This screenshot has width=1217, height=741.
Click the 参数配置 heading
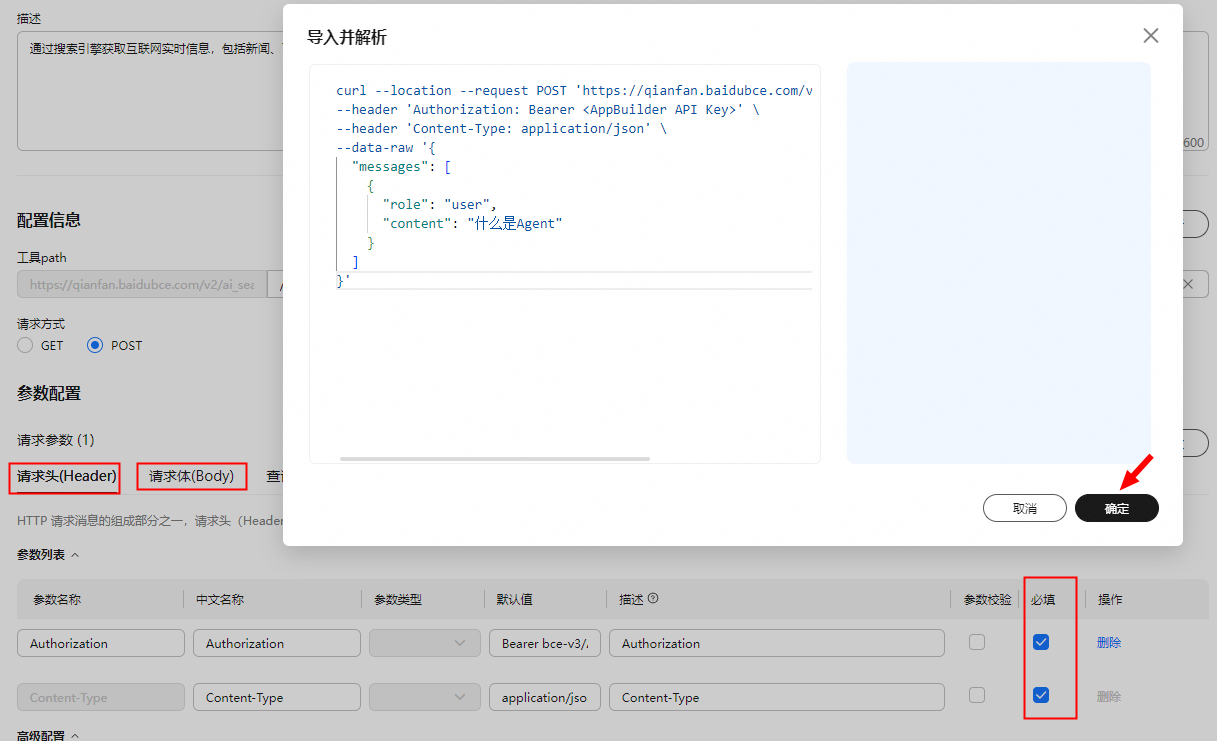click(x=49, y=394)
